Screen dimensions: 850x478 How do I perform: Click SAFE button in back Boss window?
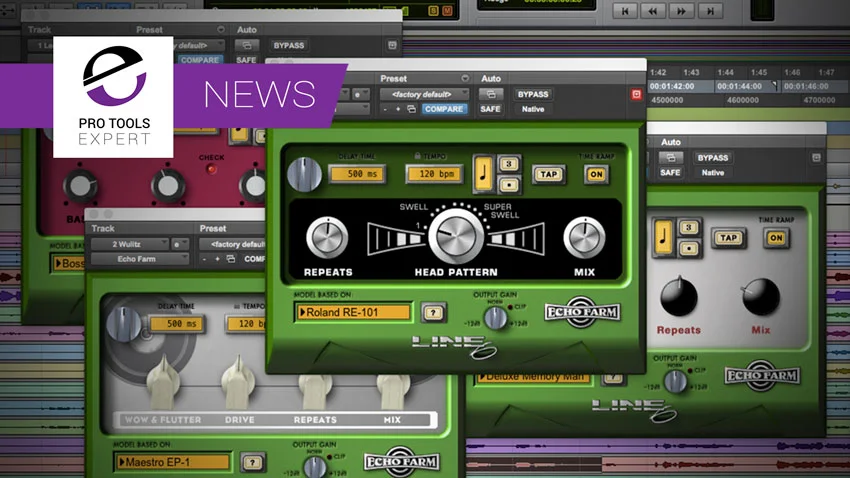(x=246, y=60)
